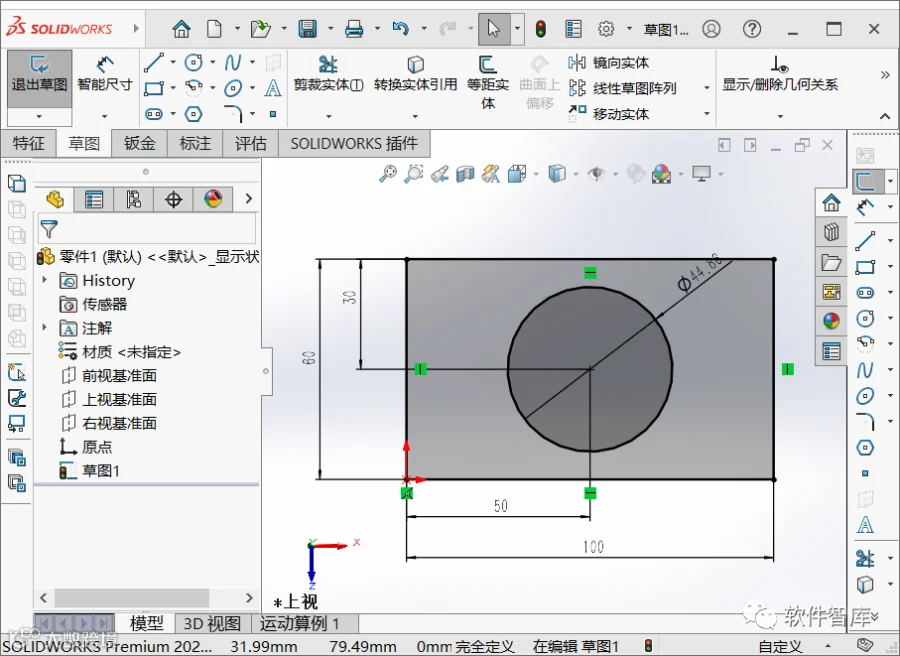
Task: Open dropdown arrow next to Save
Action: point(331,28)
